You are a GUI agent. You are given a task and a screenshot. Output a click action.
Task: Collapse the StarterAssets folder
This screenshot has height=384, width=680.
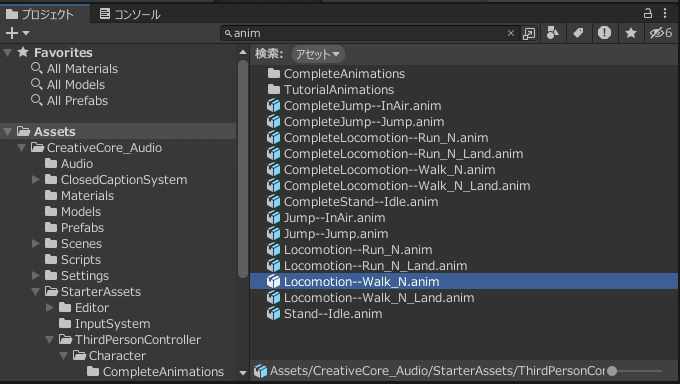(36, 292)
